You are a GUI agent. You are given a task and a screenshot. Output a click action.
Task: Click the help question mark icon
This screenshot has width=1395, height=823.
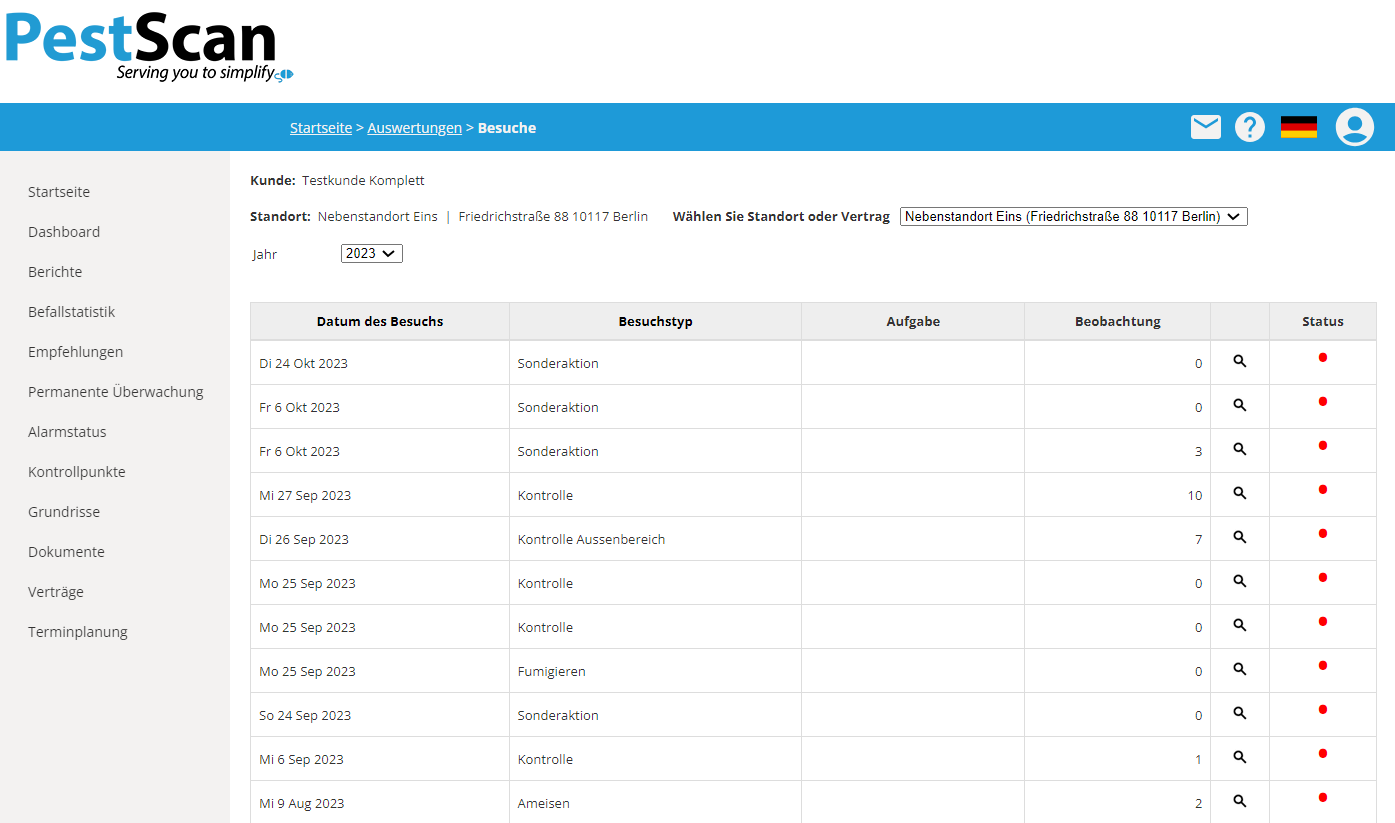pos(1250,127)
